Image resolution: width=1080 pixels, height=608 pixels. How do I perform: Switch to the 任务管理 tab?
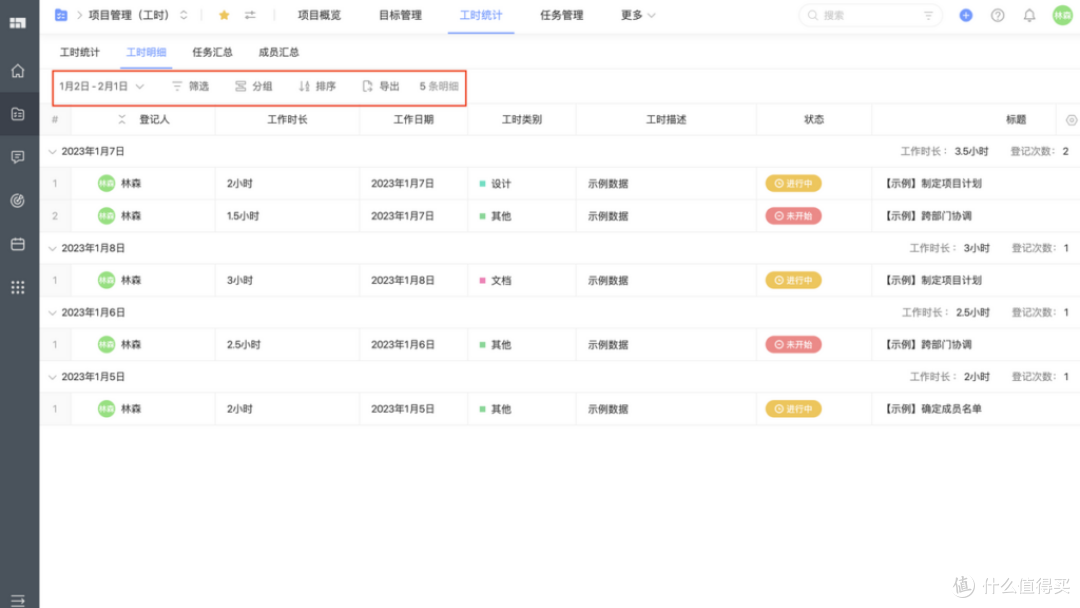[561, 15]
